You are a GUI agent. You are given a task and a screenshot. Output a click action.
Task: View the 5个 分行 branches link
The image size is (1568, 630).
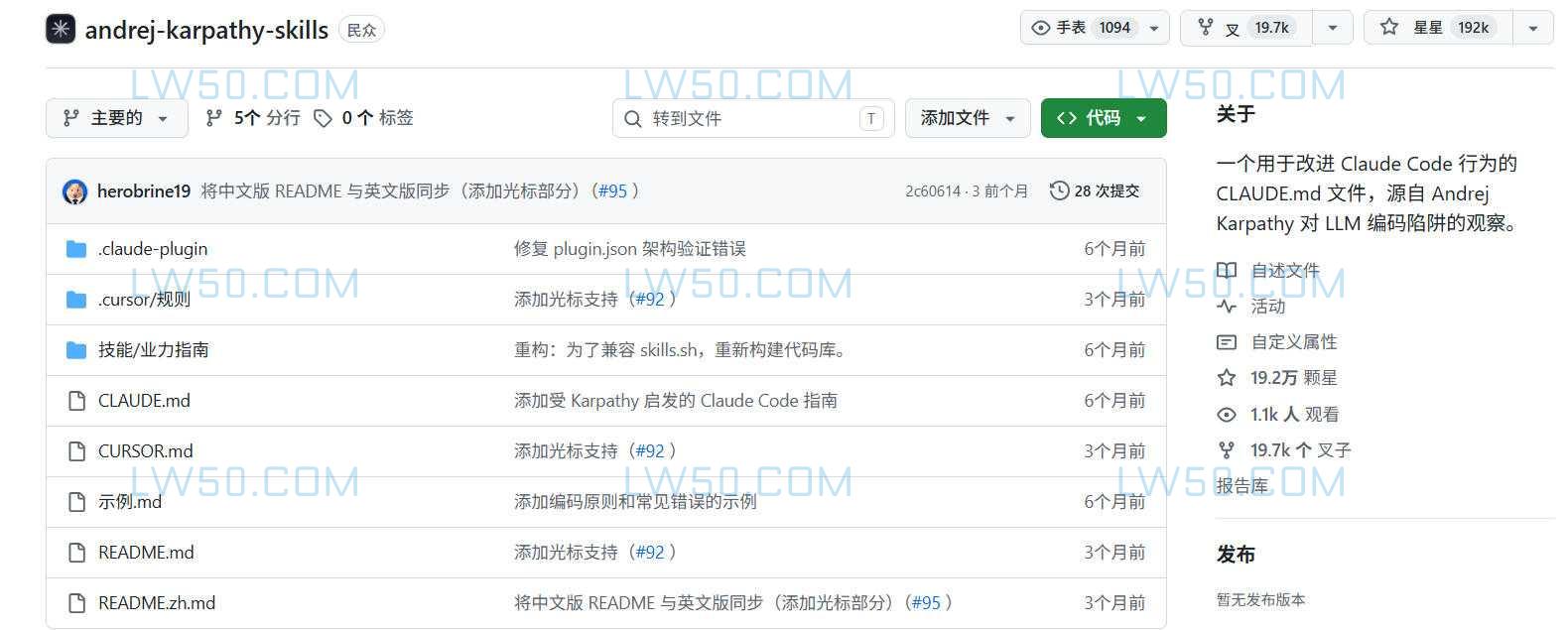click(x=252, y=118)
